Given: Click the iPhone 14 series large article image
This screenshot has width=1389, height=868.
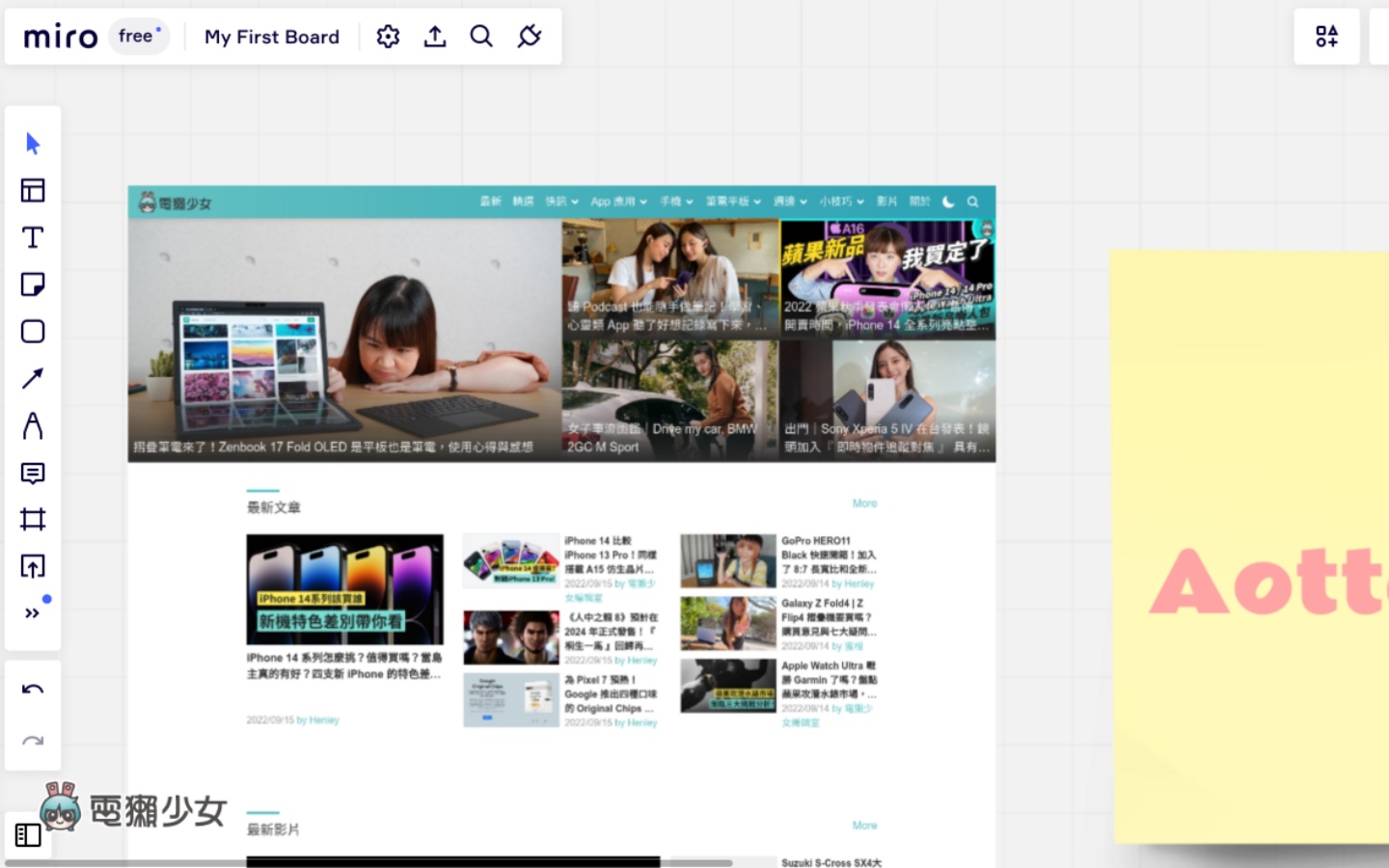Looking at the screenshot, I should pyautogui.click(x=345, y=589).
